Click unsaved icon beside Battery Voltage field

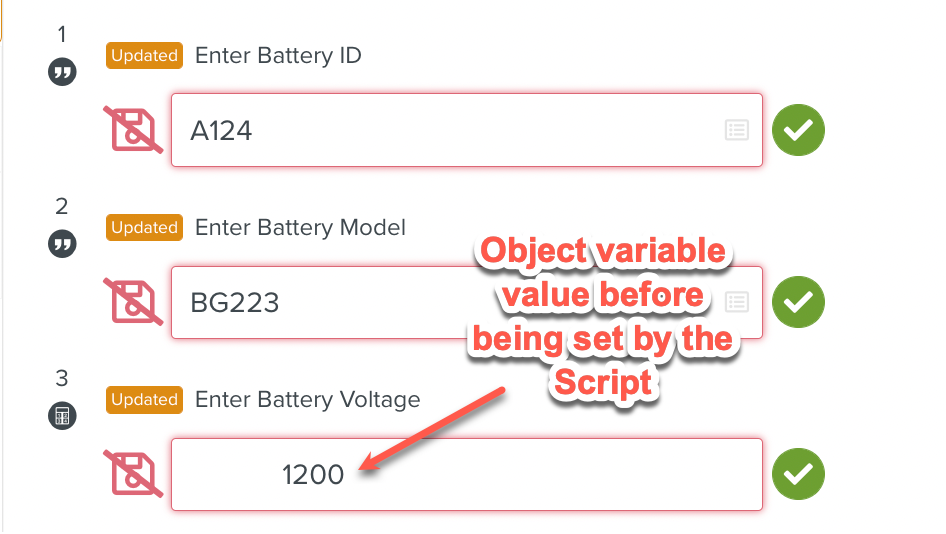[x=133, y=474]
